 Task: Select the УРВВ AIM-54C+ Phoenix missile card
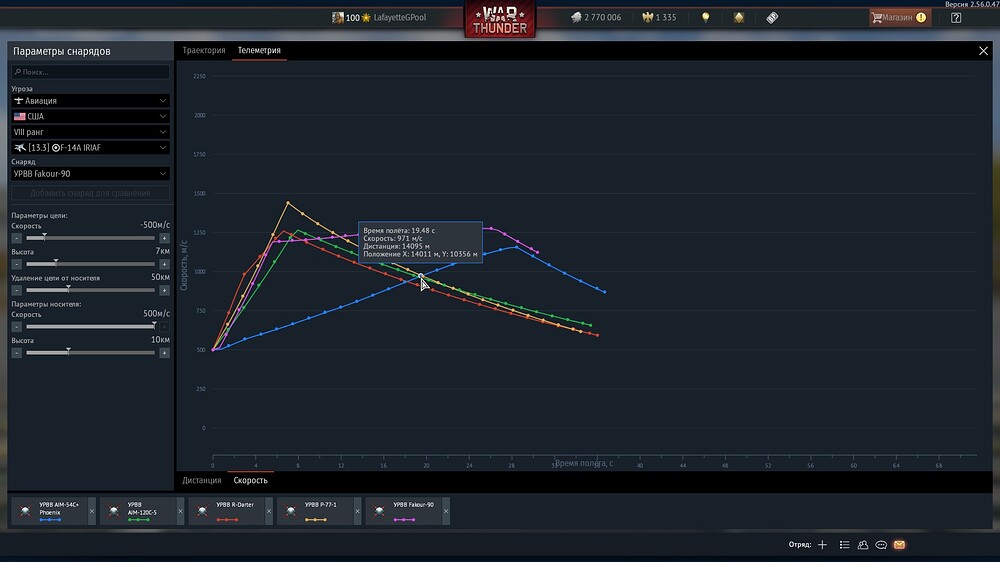(x=49, y=511)
